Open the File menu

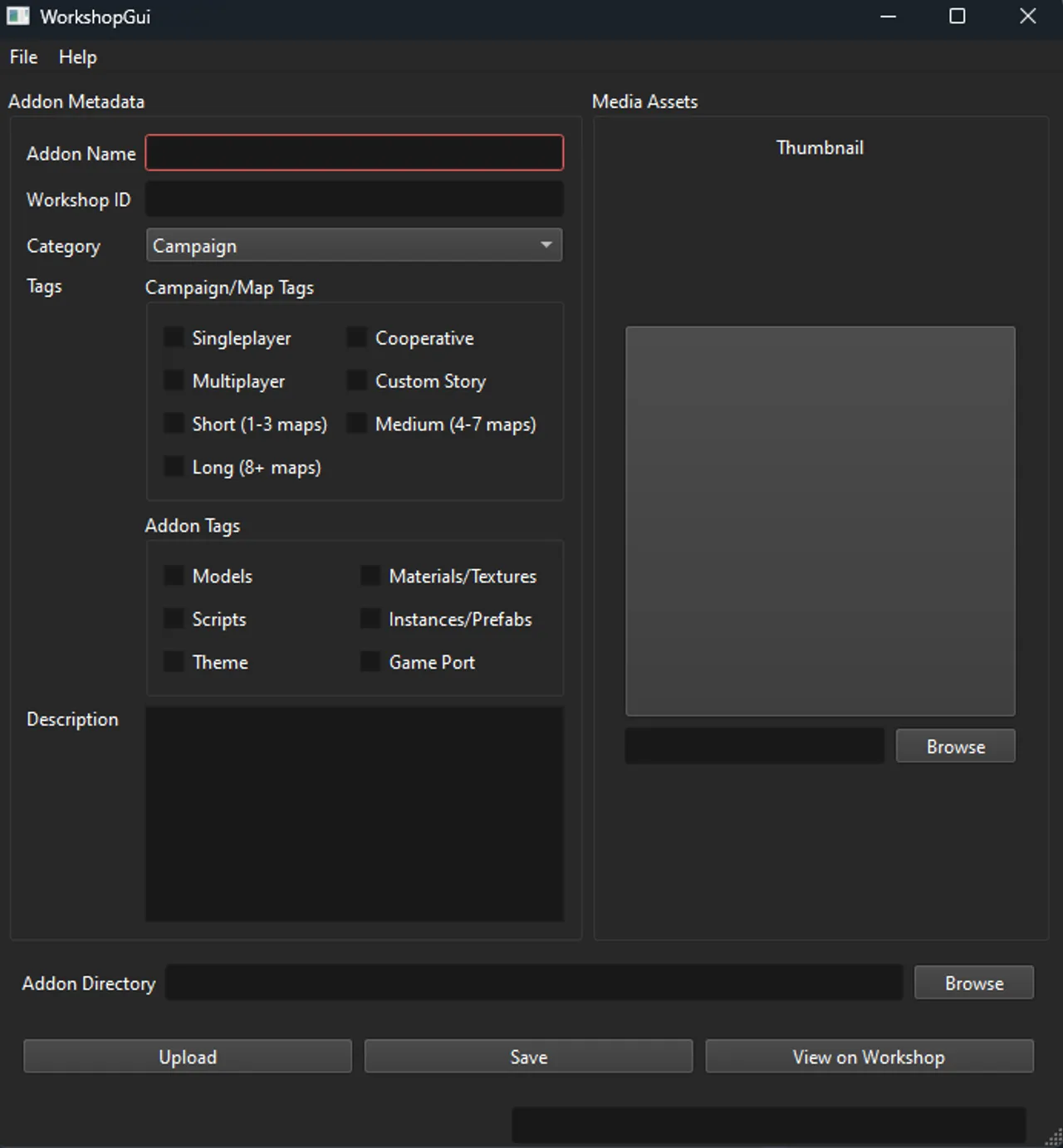coord(22,56)
